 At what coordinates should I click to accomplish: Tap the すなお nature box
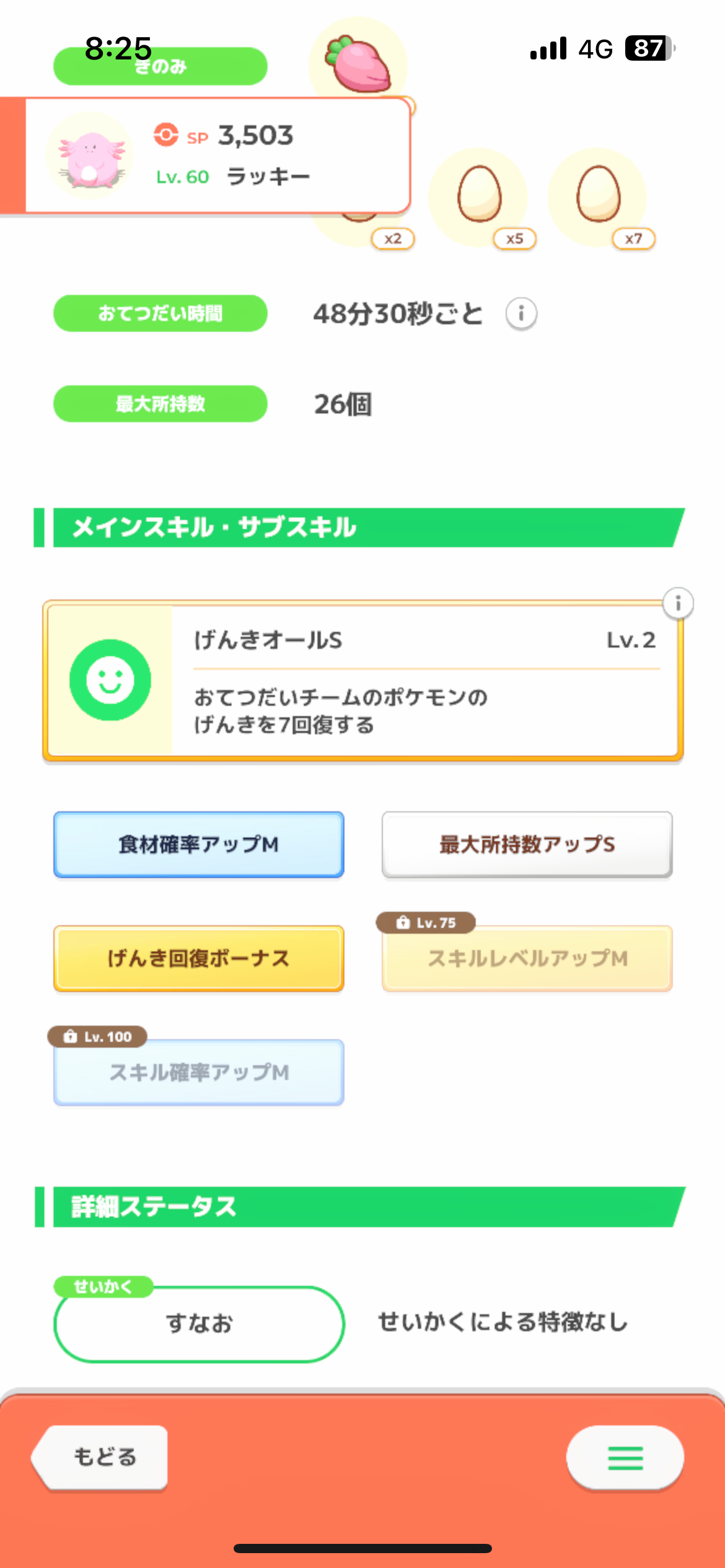(x=199, y=1323)
